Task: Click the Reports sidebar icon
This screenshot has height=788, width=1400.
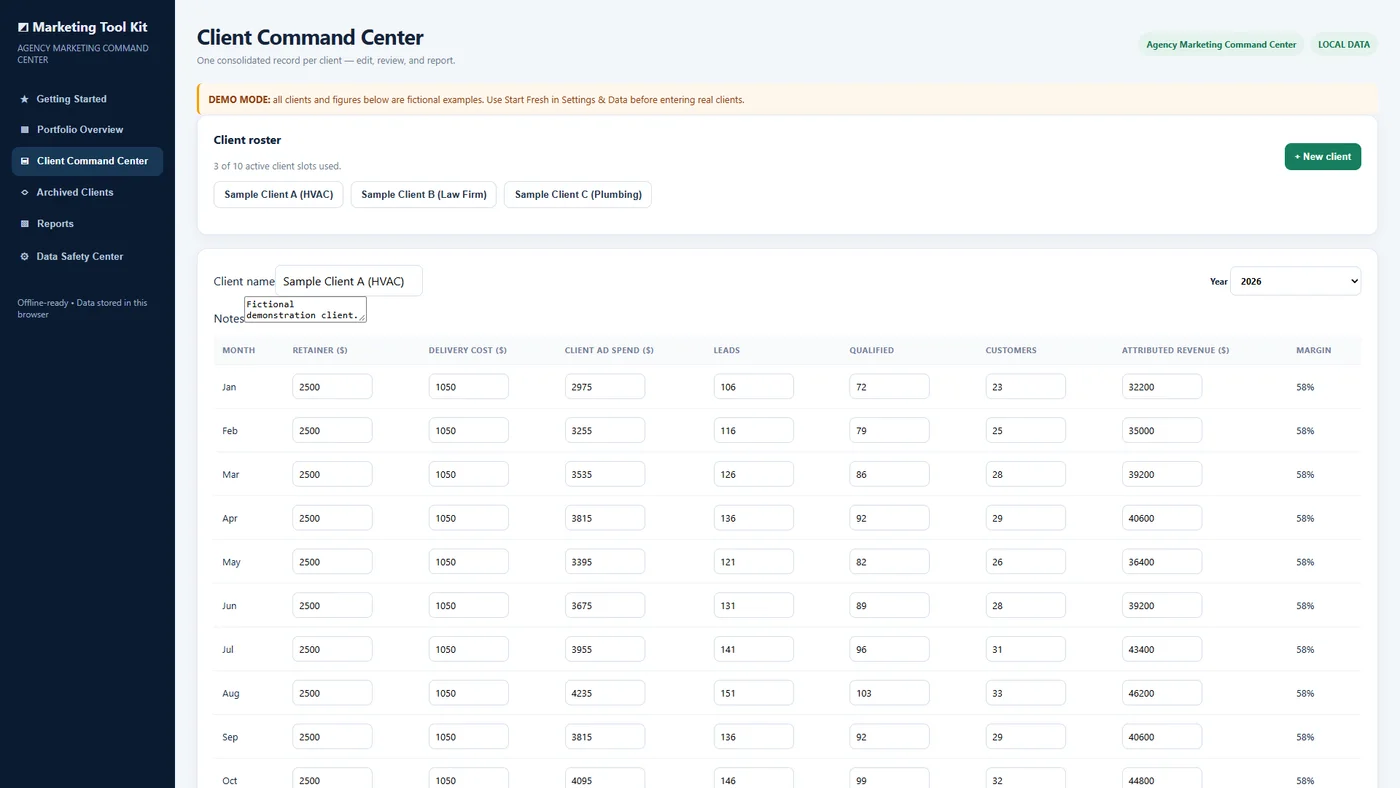Action: click(x=24, y=224)
